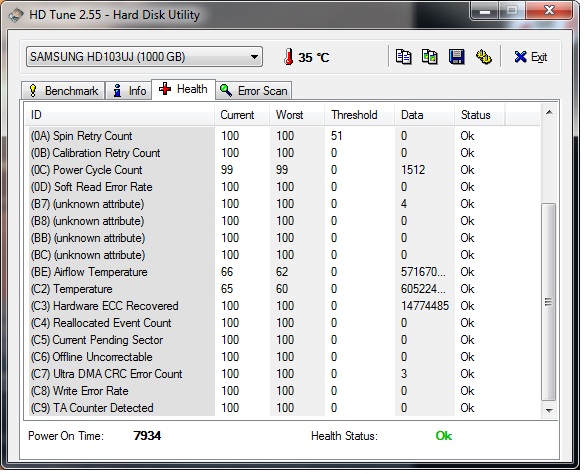Select the Health tab
The width and height of the screenshot is (585, 474).
coord(183,89)
